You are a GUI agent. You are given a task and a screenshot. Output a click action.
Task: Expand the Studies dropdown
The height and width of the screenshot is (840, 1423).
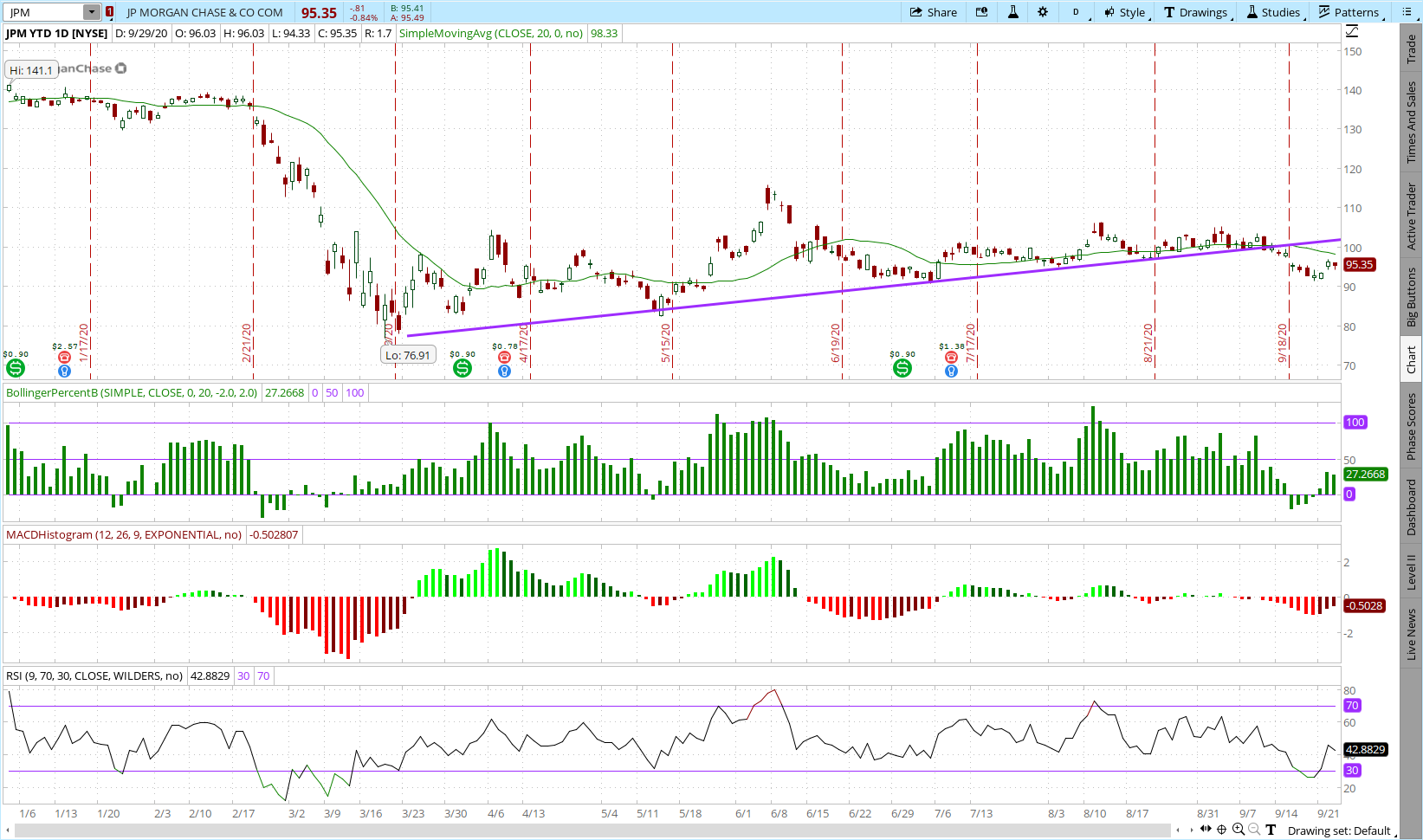(x=1273, y=12)
